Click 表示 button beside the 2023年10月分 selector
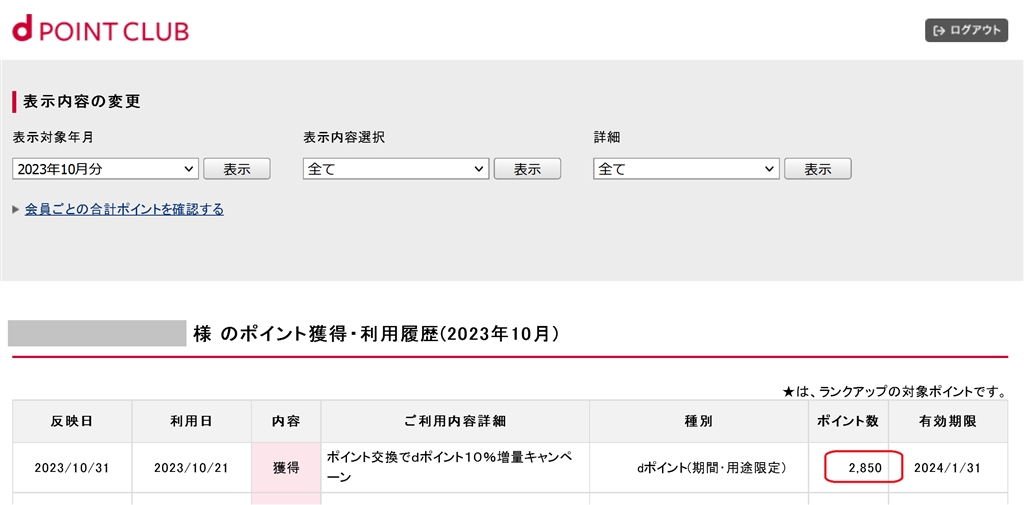This screenshot has width=1024, height=505. [x=237, y=169]
